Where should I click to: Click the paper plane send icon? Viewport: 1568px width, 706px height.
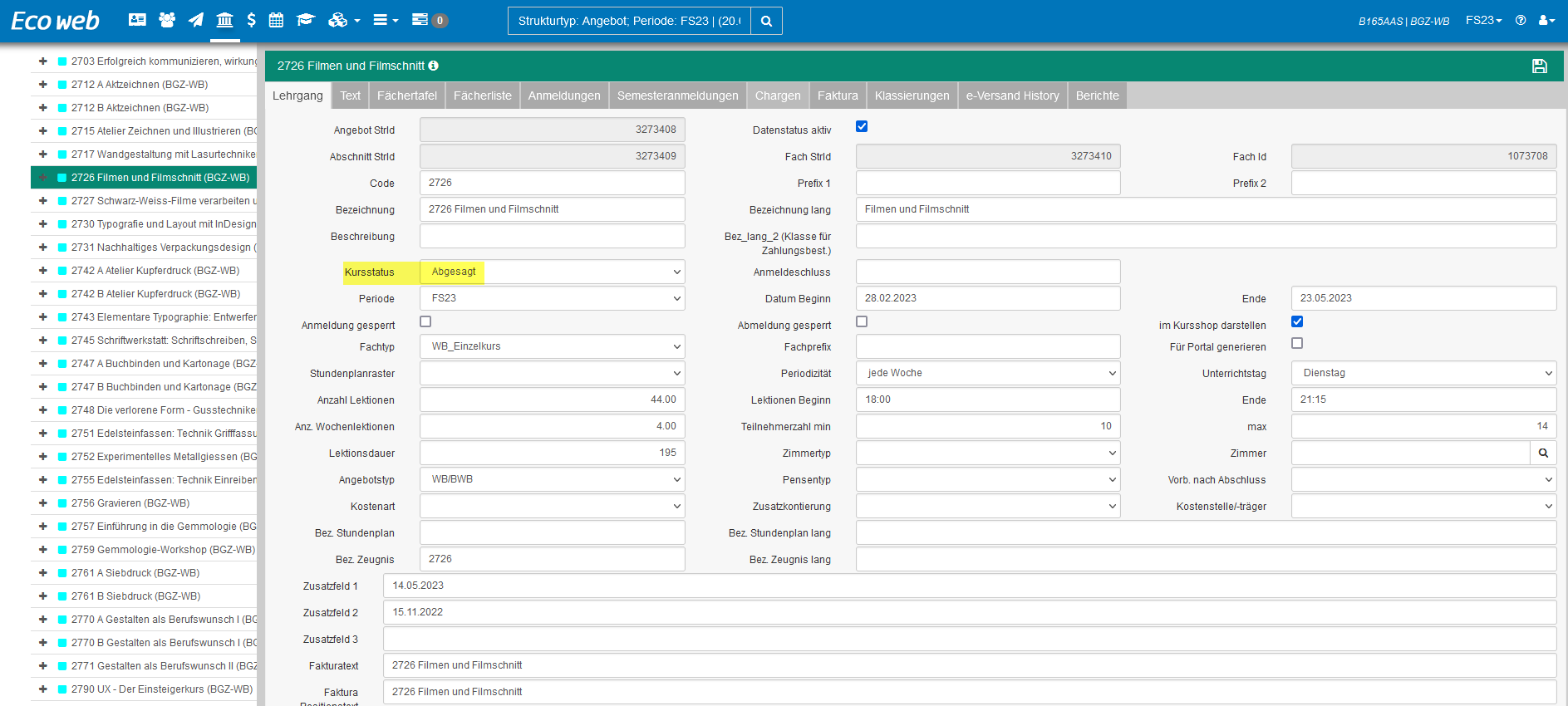[x=196, y=20]
